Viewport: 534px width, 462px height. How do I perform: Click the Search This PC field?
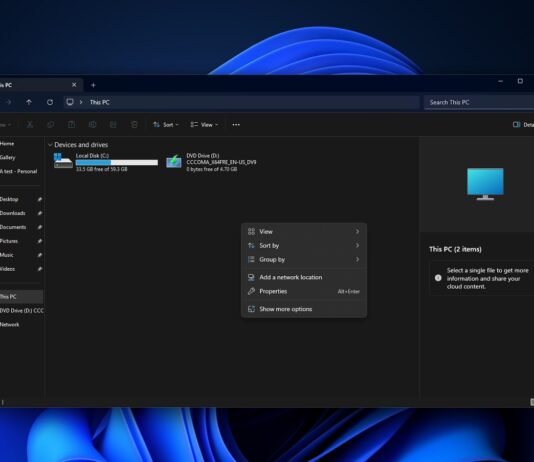coord(479,102)
